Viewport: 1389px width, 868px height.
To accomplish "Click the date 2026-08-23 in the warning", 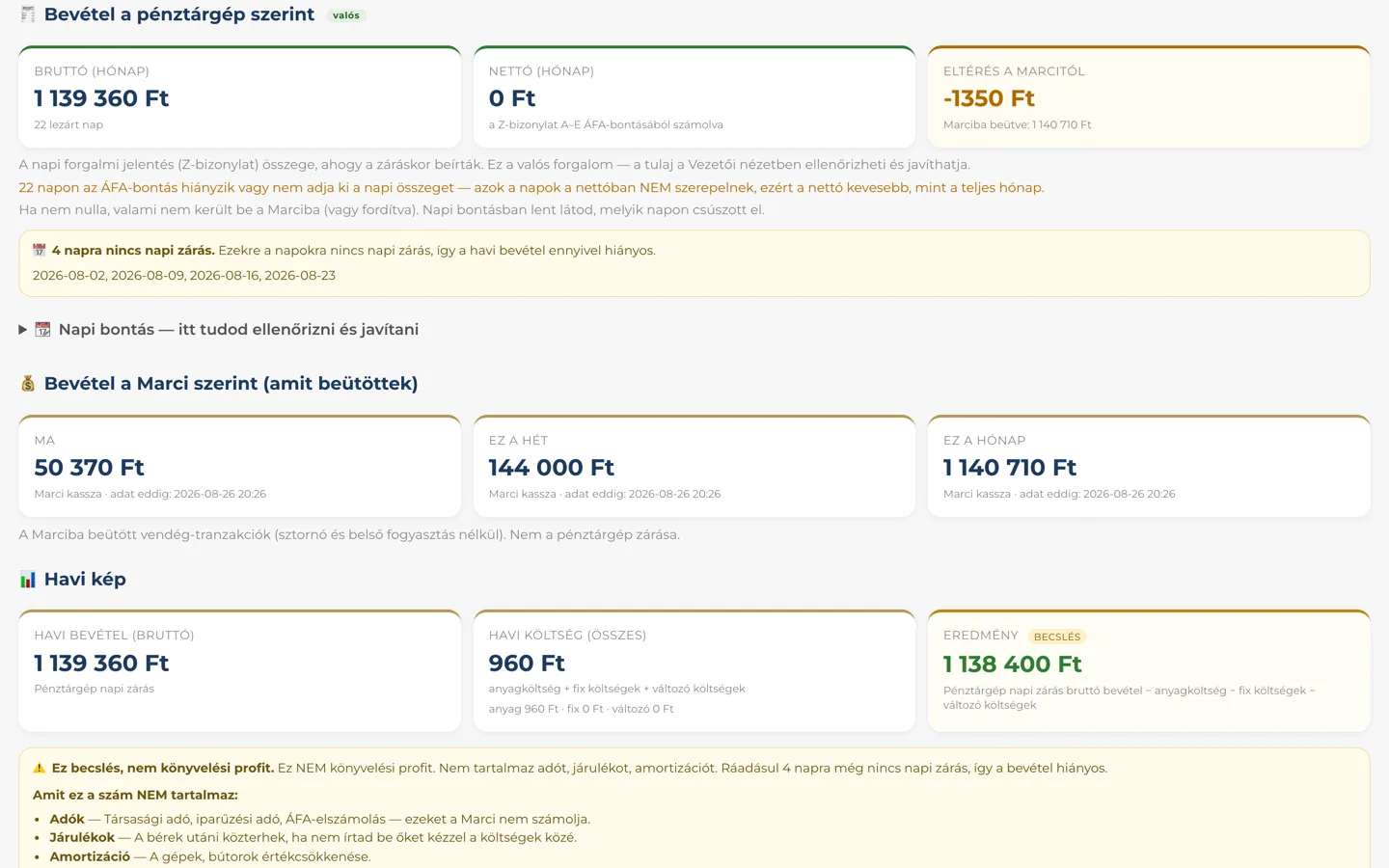I will [300, 276].
